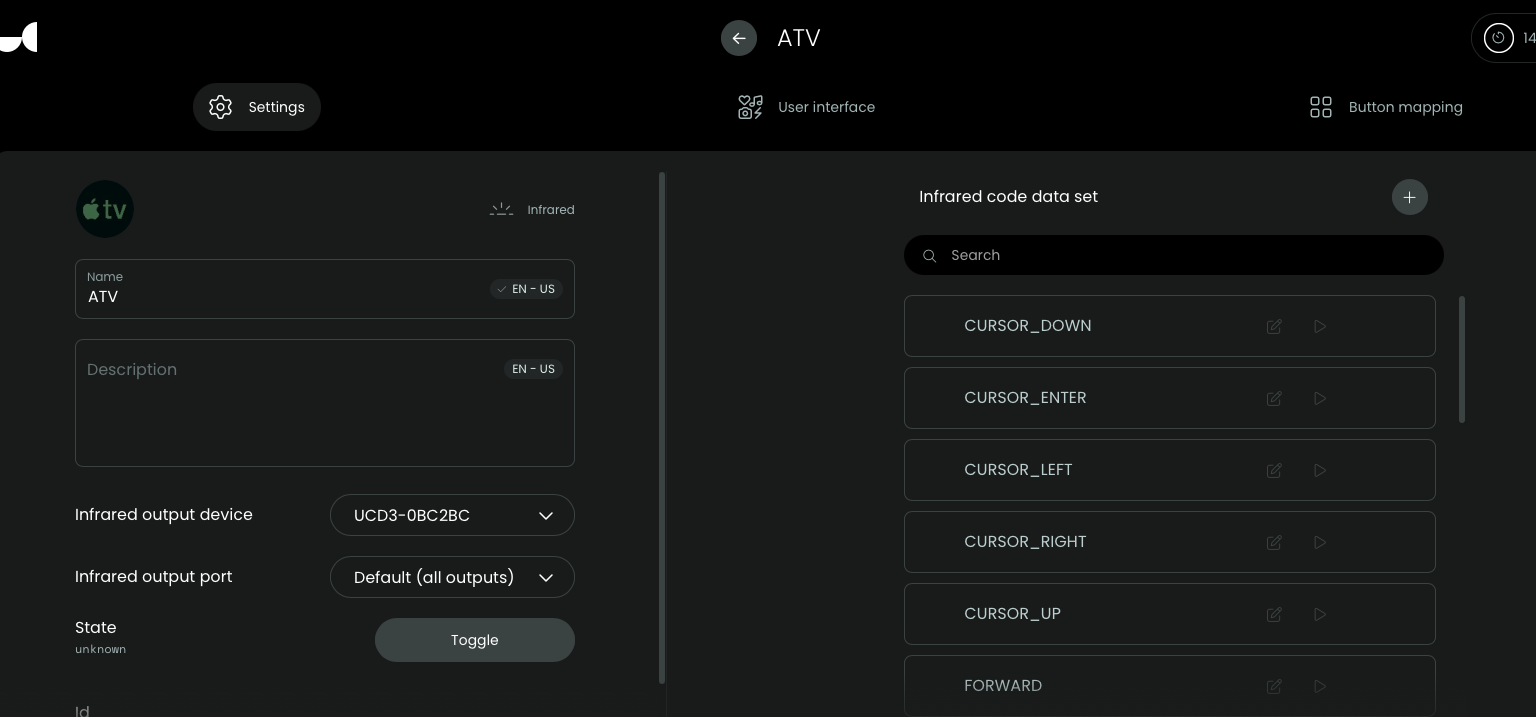This screenshot has height=717, width=1536.
Task: Click into the Description text area
Action: (x=324, y=415)
